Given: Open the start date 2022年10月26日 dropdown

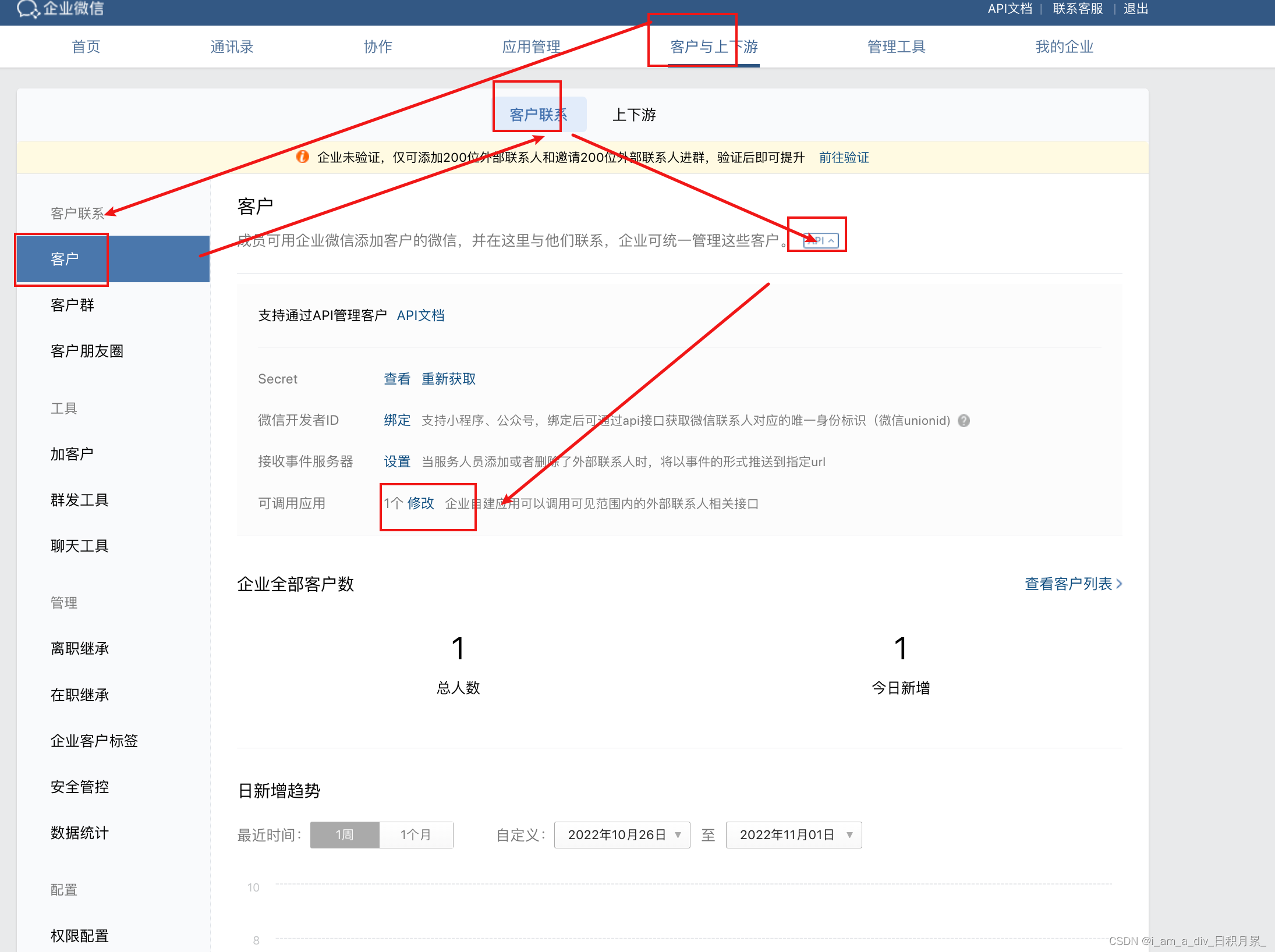Looking at the screenshot, I should 622,835.
